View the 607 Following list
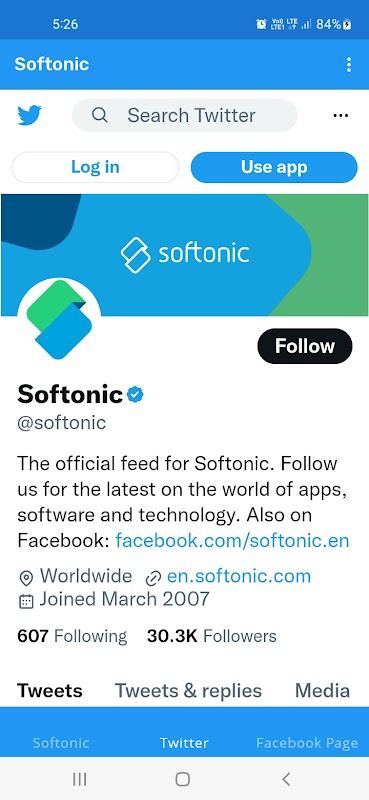Image resolution: width=369 pixels, height=800 pixels. [72, 636]
